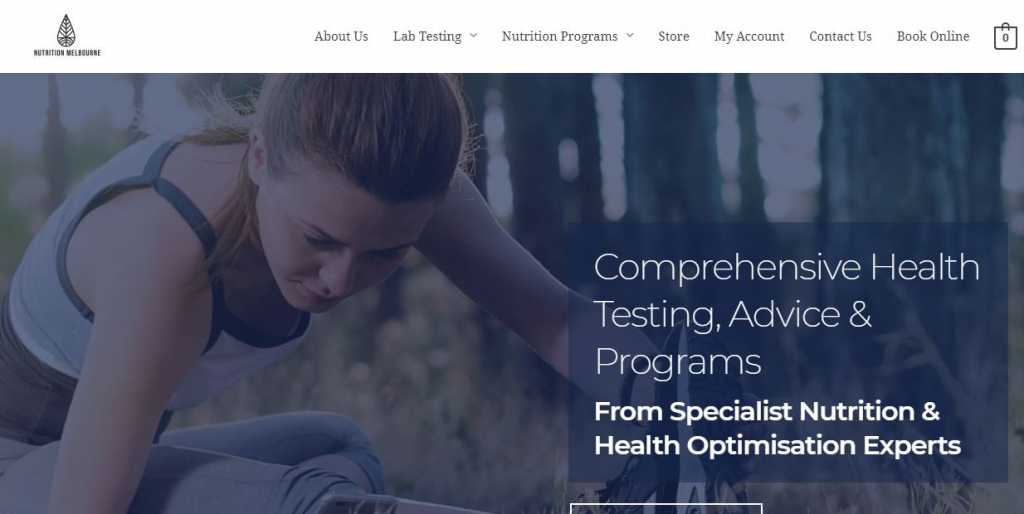Click the Book Online link
1024x514 pixels.
[x=933, y=37]
